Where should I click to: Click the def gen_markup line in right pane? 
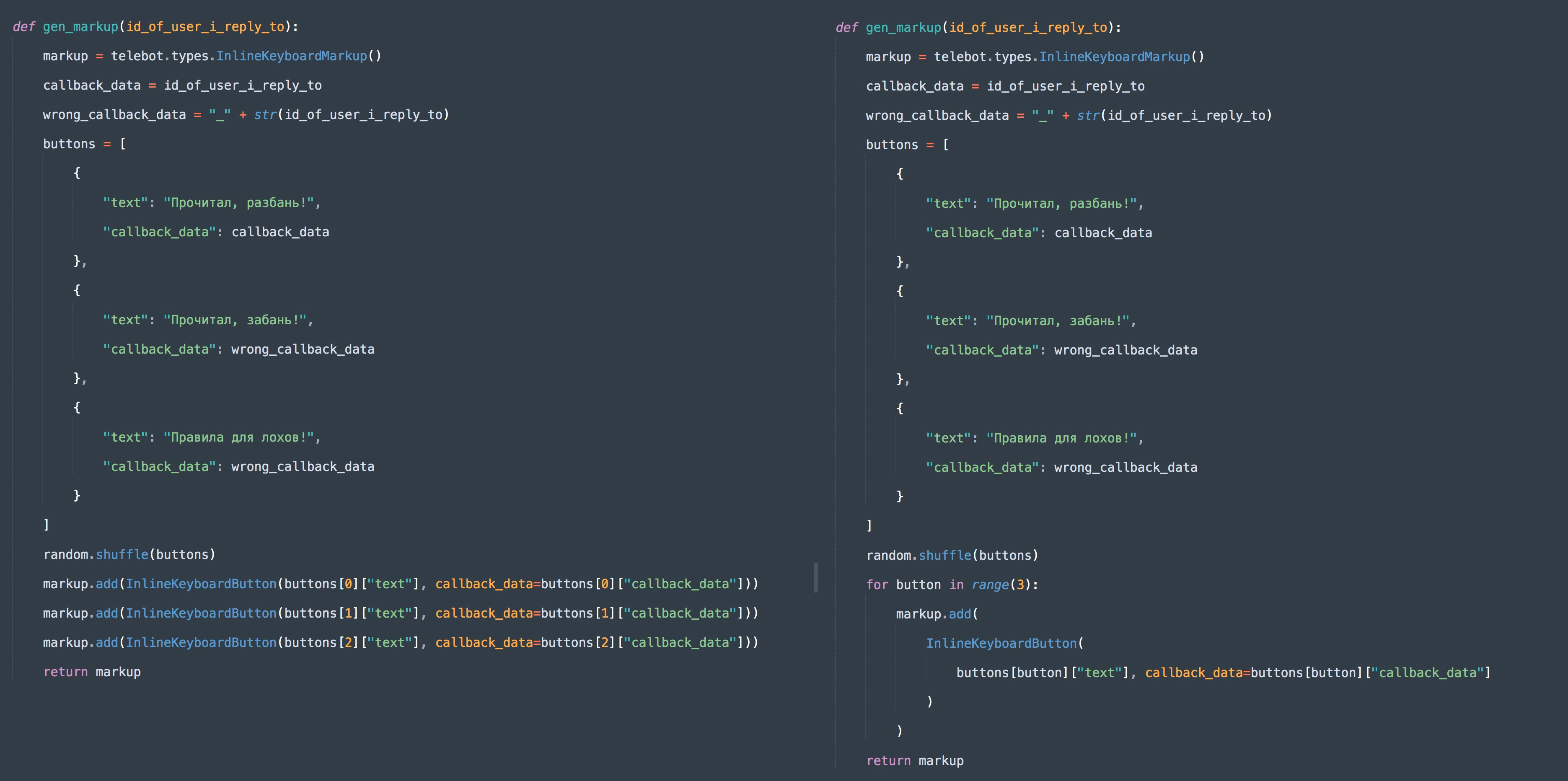coord(978,27)
